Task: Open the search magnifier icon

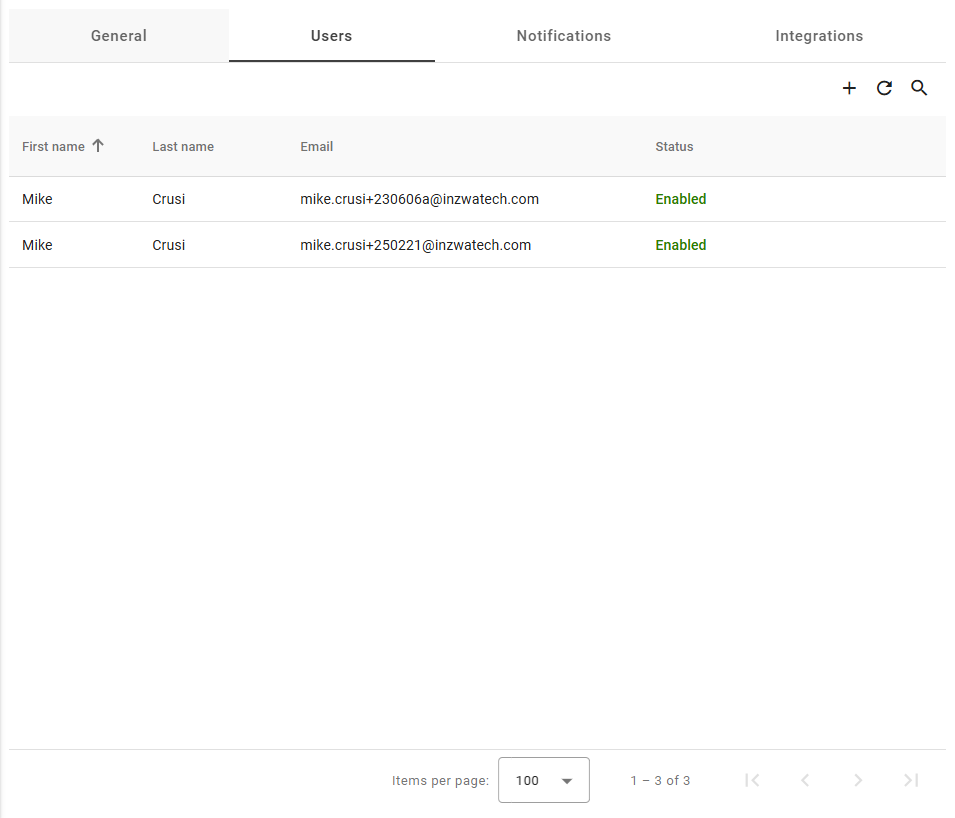Action: click(919, 88)
